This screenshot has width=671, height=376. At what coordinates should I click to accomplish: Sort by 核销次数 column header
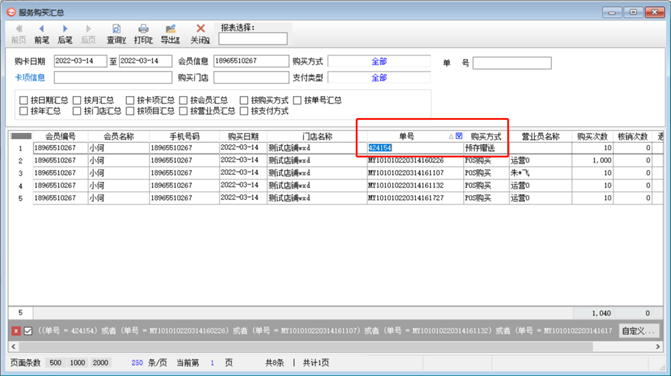click(632, 136)
